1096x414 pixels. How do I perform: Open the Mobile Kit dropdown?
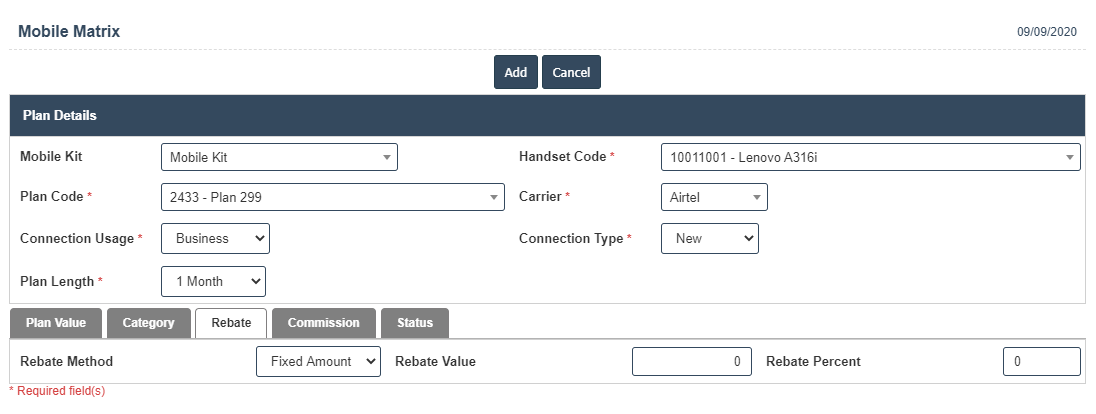279,157
